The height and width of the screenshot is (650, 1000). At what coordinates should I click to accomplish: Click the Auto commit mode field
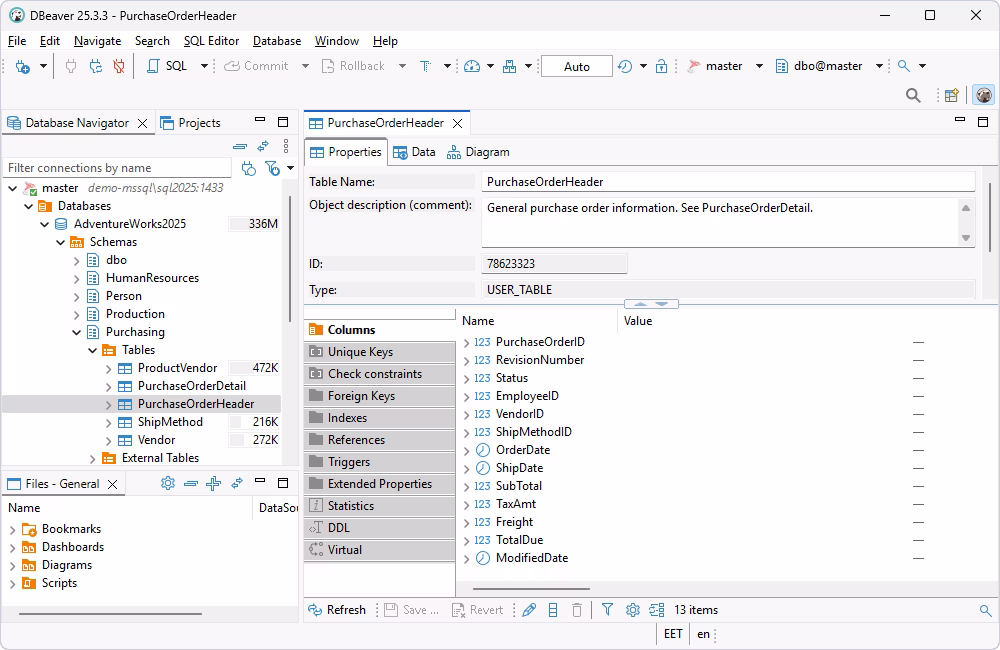[x=577, y=66]
